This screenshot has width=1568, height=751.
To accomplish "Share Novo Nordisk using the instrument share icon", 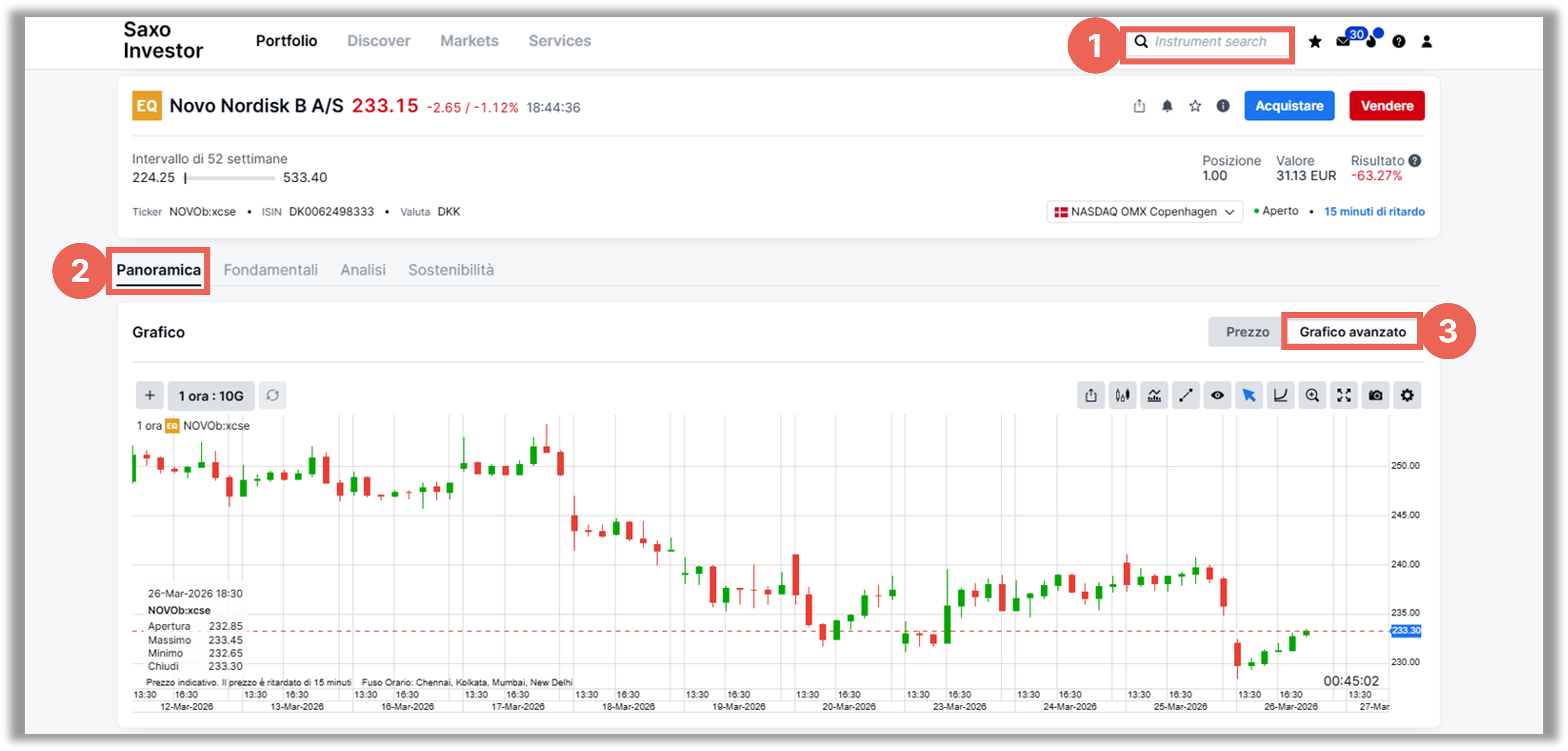I will [x=1139, y=106].
